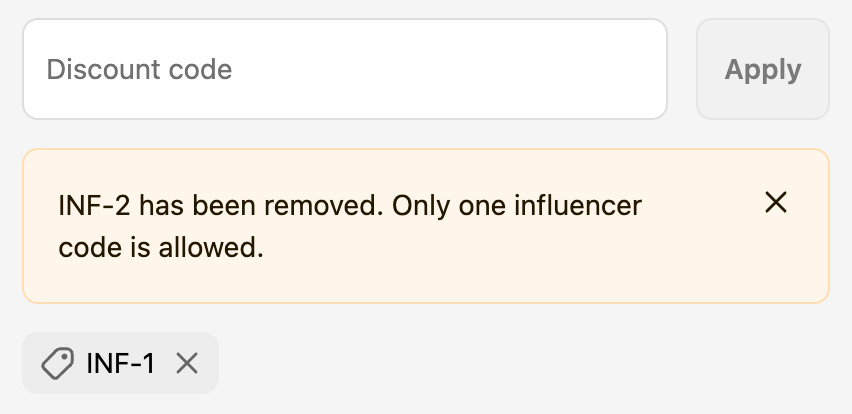This screenshot has height=414, width=852.
Task: Place the cursor in the discount input box
Action: (345, 69)
